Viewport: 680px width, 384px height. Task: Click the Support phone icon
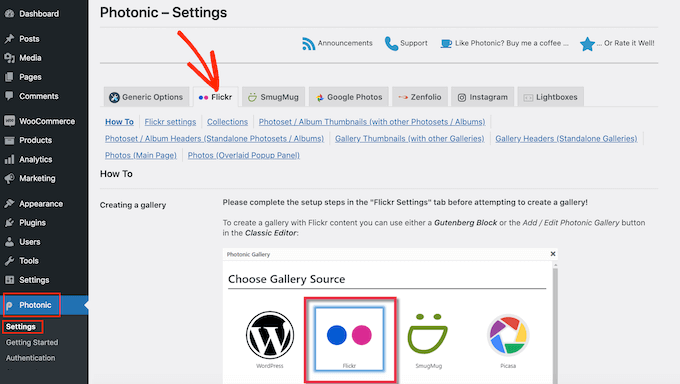(x=391, y=43)
